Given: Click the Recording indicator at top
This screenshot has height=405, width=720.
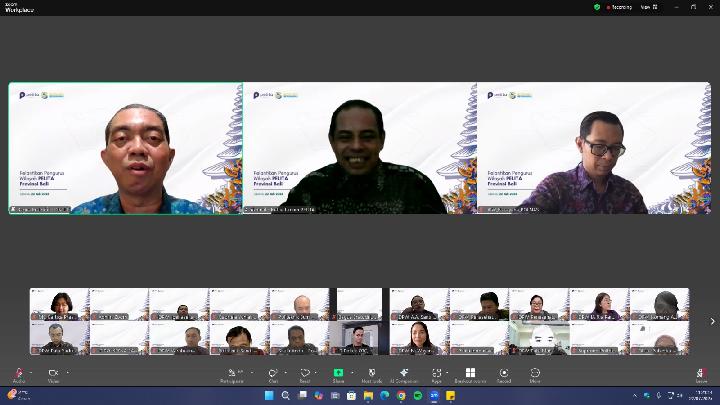Looking at the screenshot, I should pyautogui.click(x=619, y=7).
